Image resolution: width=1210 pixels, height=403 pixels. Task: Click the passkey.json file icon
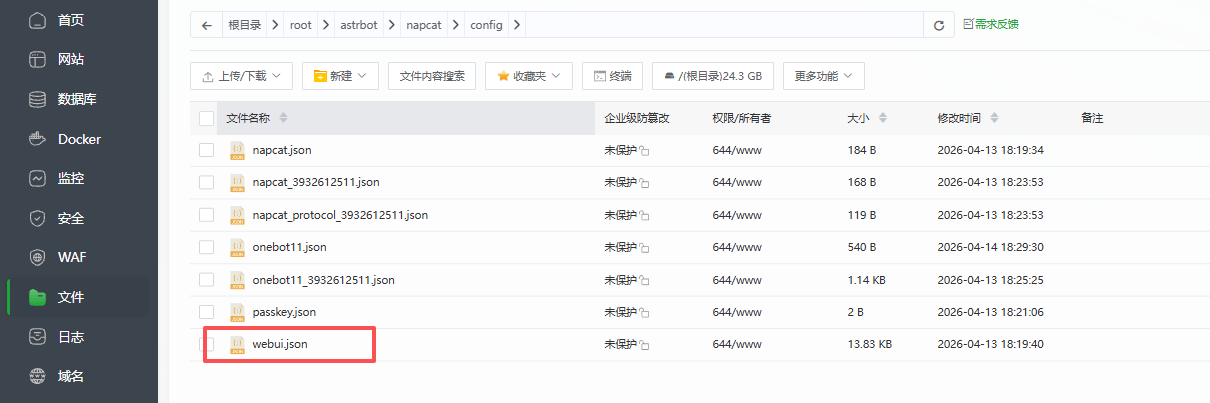[238, 312]
